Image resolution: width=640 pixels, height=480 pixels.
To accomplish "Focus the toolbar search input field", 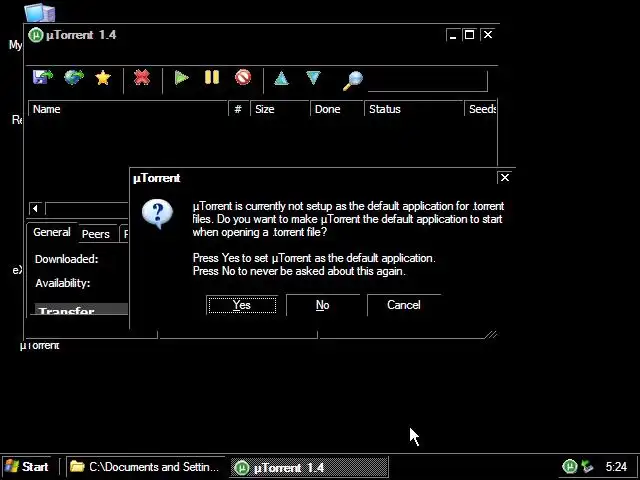I will pos(427,81).
